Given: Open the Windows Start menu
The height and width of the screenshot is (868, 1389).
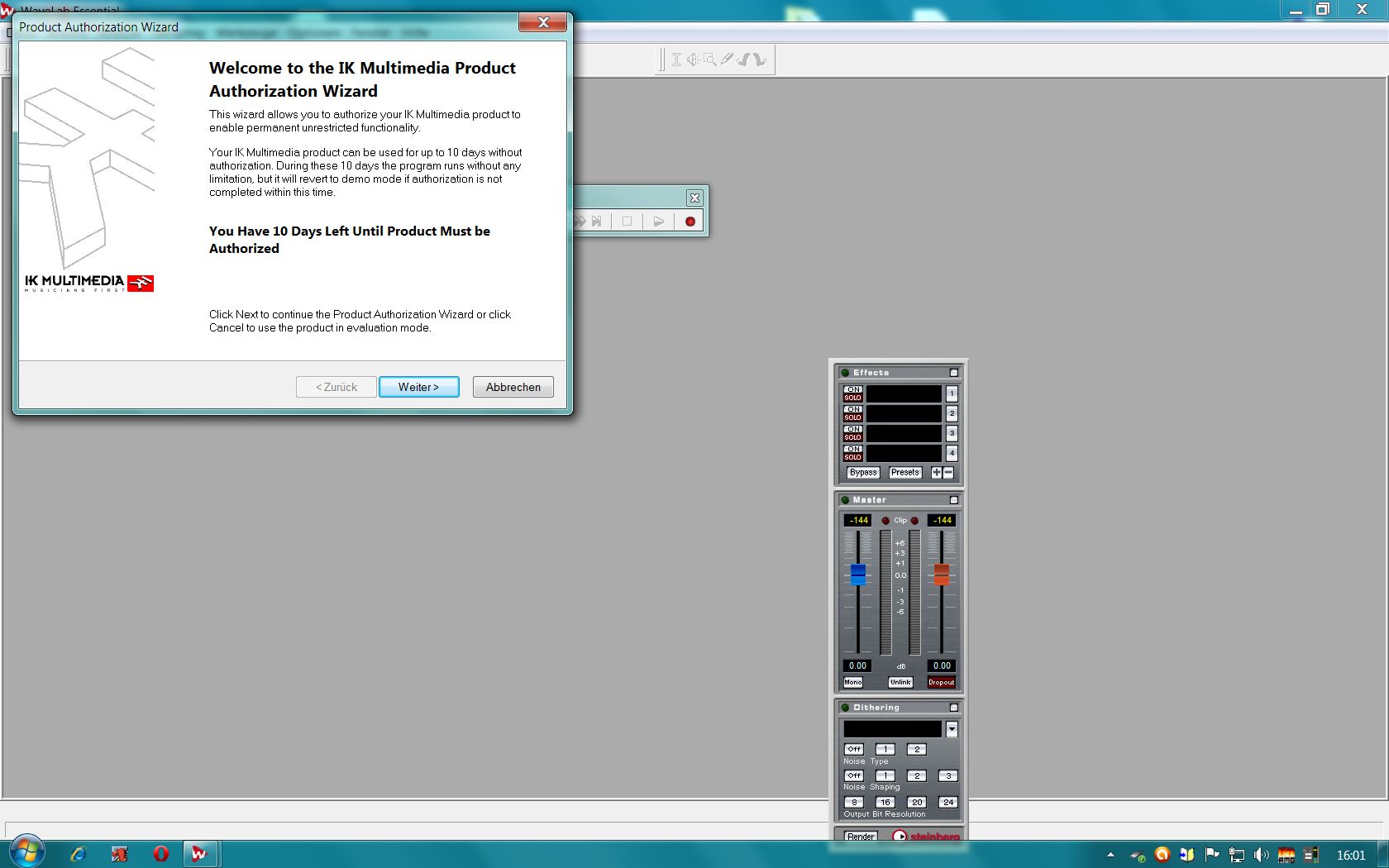Looking at the screenshot, I should point(27,851).
